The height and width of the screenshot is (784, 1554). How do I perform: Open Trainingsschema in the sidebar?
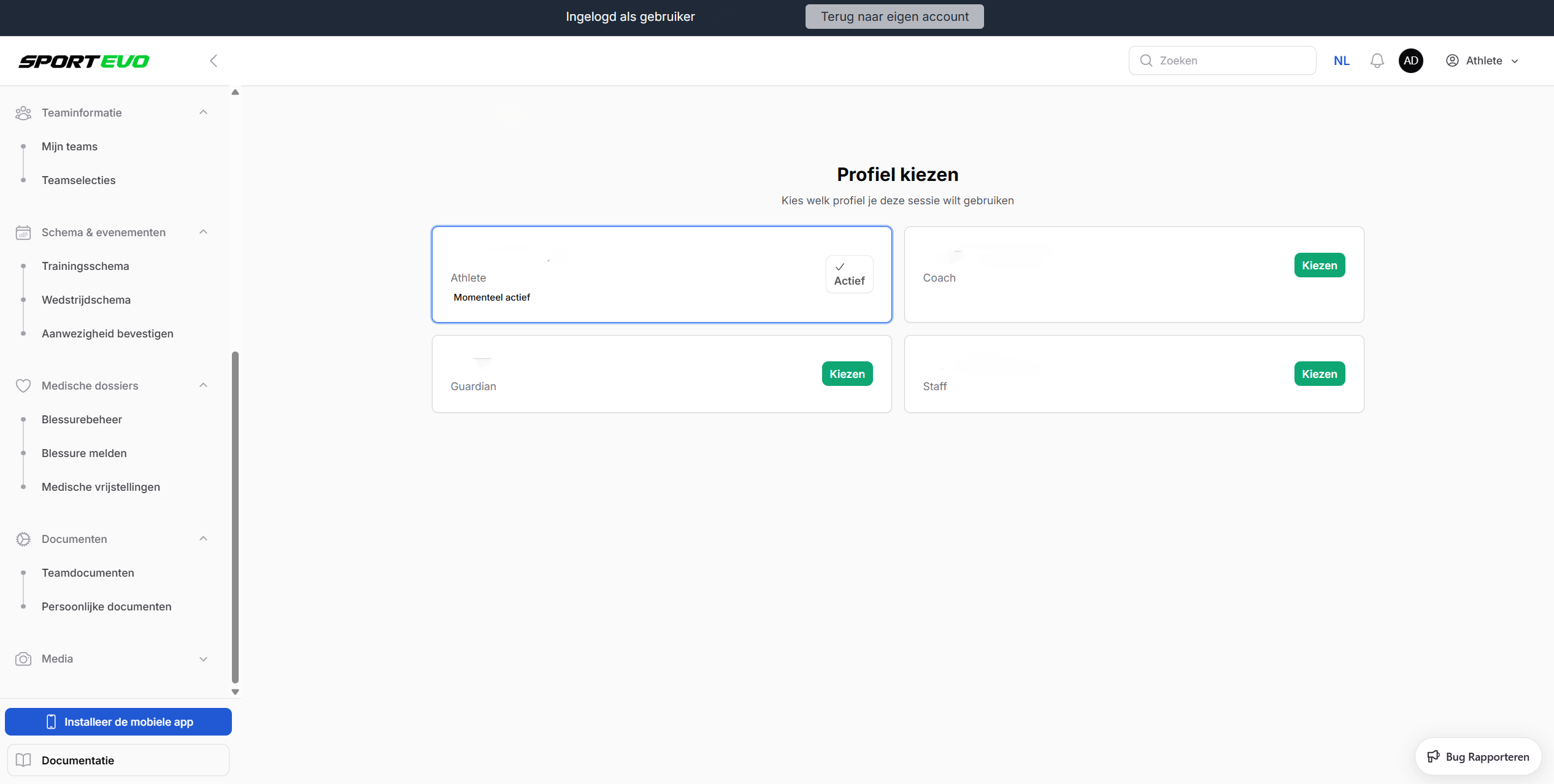point(85,266)
